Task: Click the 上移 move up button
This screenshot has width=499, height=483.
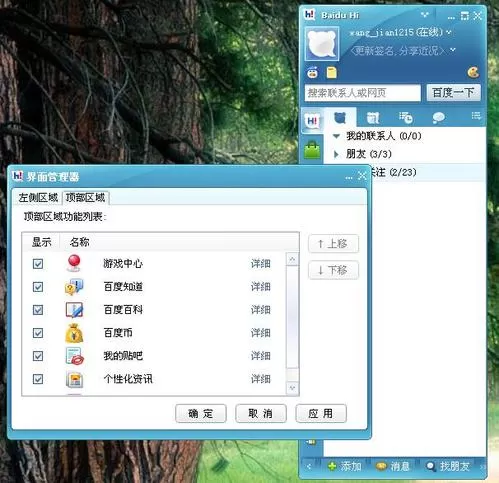Action: (x=333, y=244)
